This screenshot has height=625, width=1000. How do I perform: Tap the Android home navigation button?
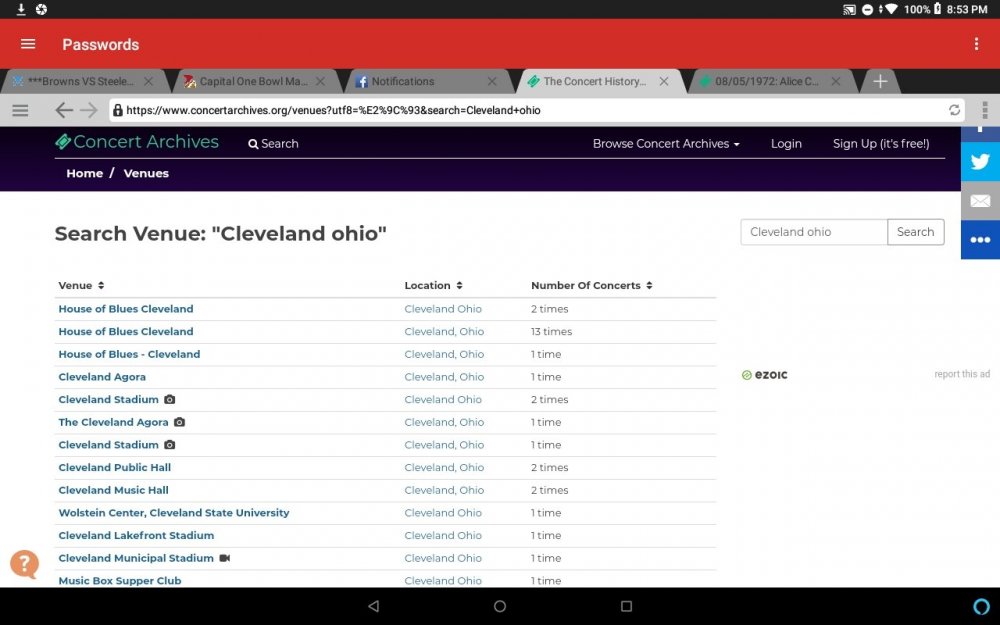pos(500,606)
